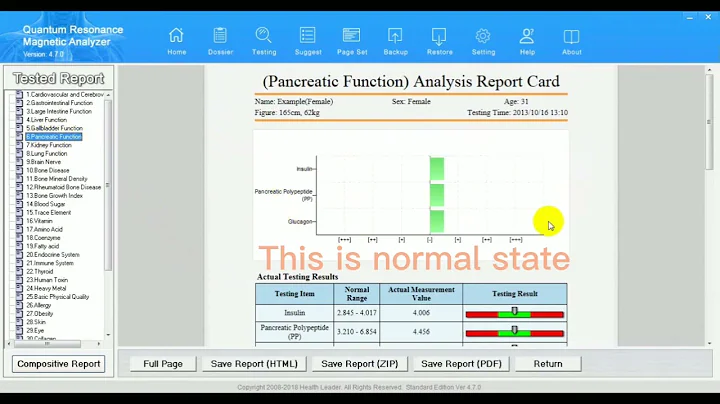Click the Full Page button

[163, 364]
